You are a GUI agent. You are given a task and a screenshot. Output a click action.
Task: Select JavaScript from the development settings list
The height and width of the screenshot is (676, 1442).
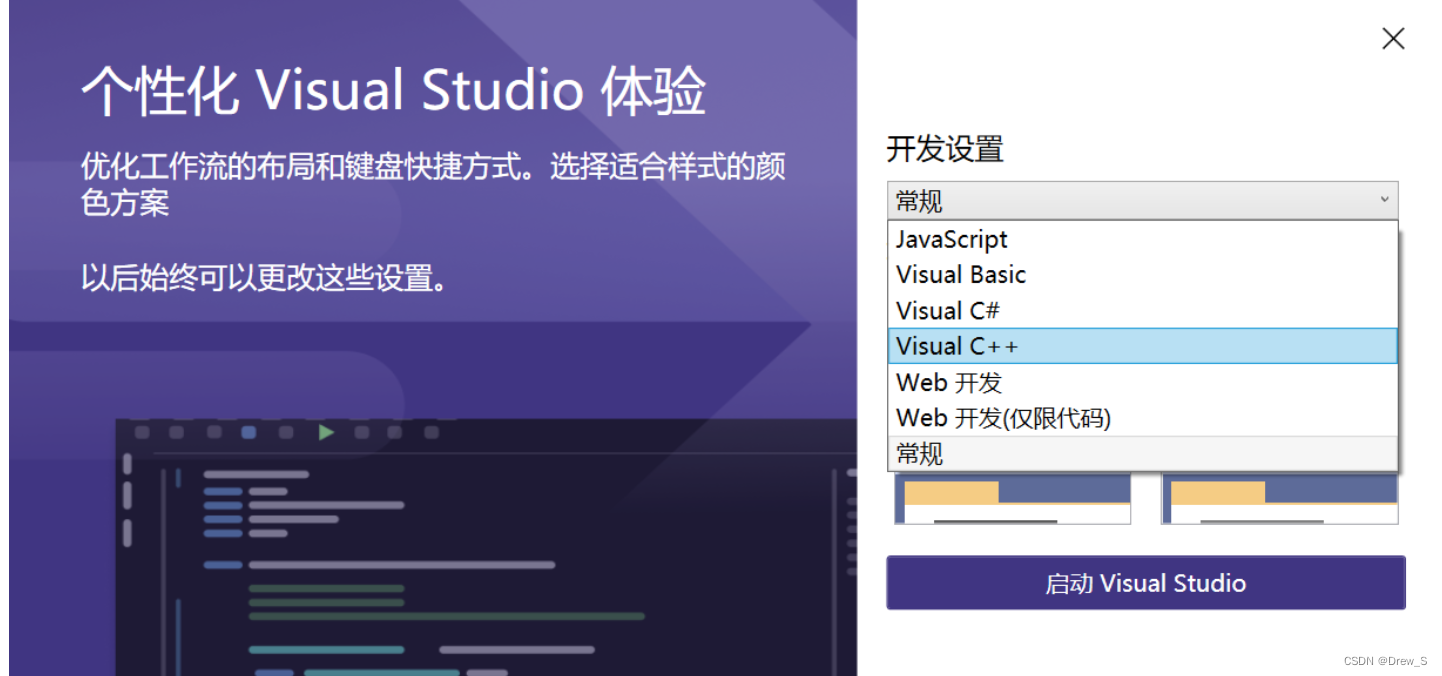tap(1142, 239)
